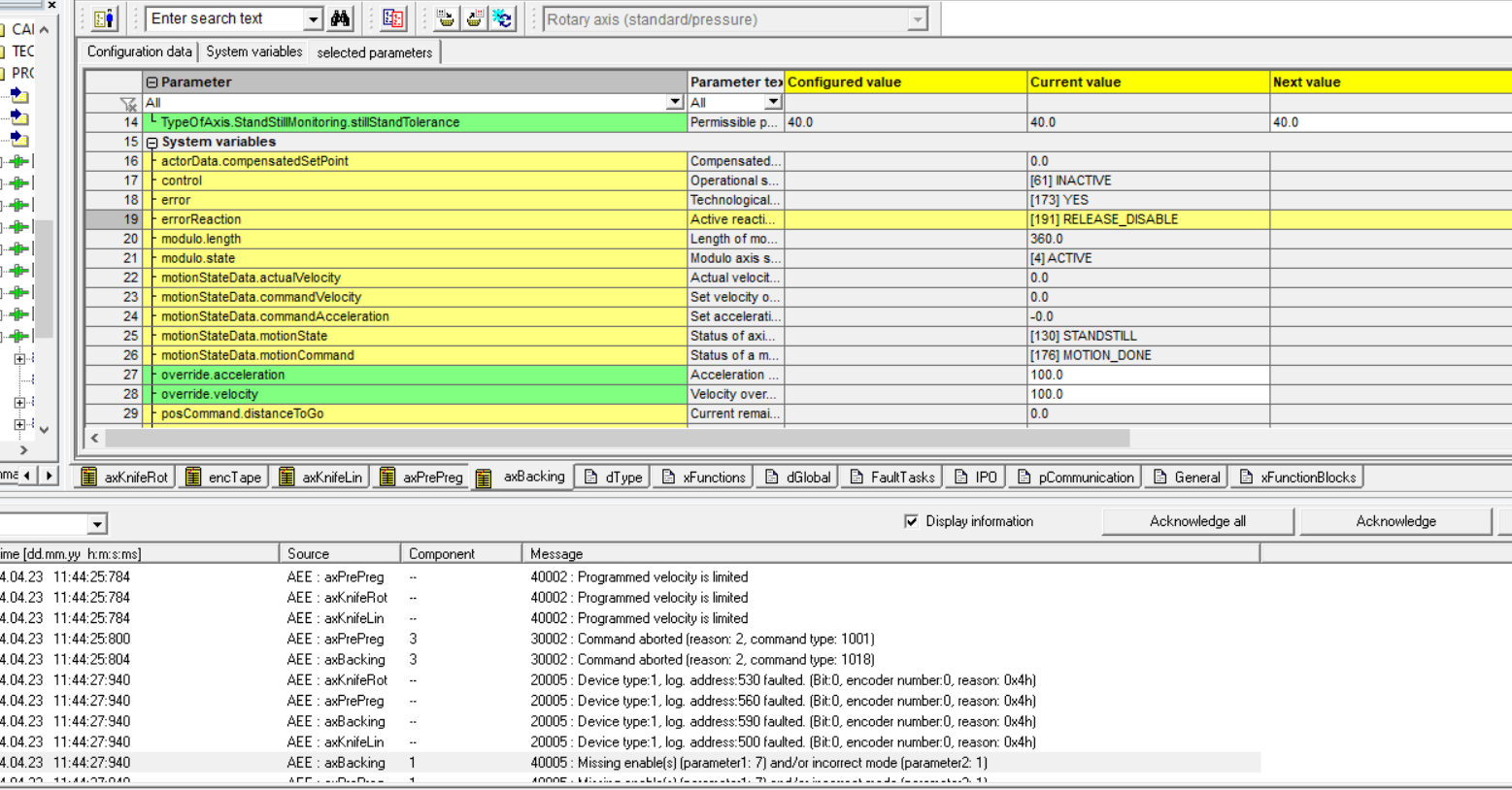Click the binoculars search icon
1512x790 pixels.
340,18
